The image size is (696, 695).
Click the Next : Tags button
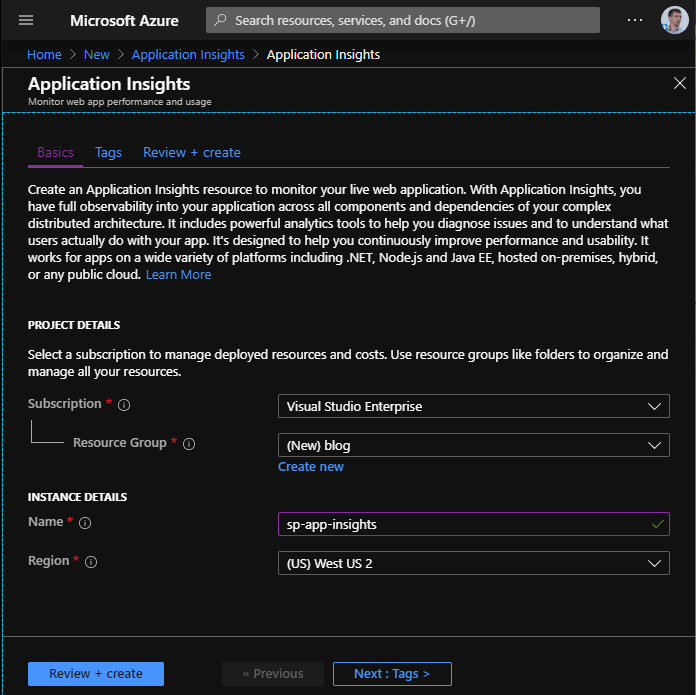tap(392, 674)
